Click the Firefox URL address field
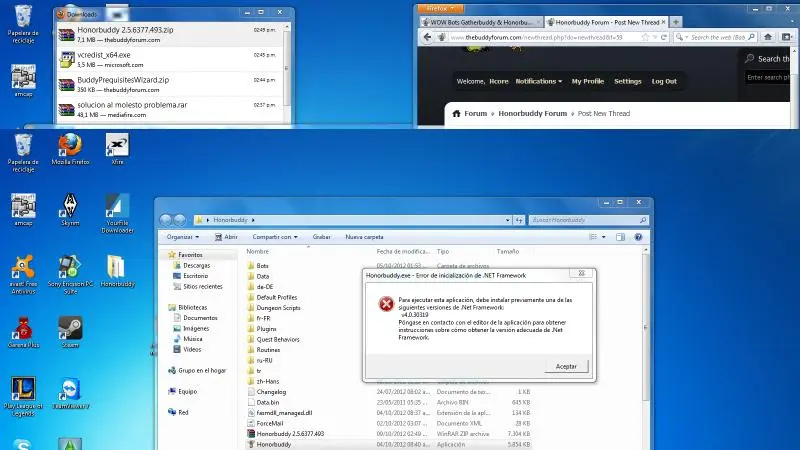This screenshot has height=450, width=800. coord(544,37)
